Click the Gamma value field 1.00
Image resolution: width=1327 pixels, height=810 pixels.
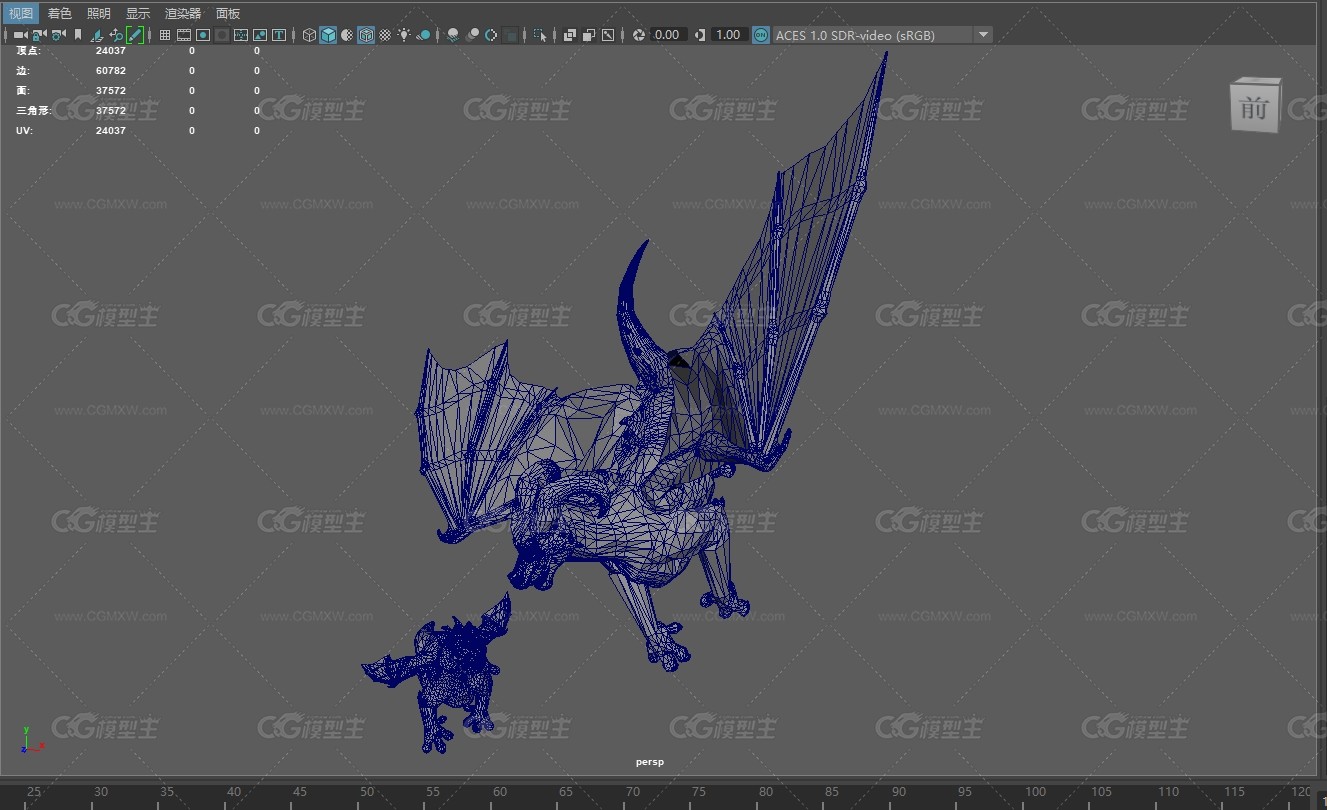(729, 35)
